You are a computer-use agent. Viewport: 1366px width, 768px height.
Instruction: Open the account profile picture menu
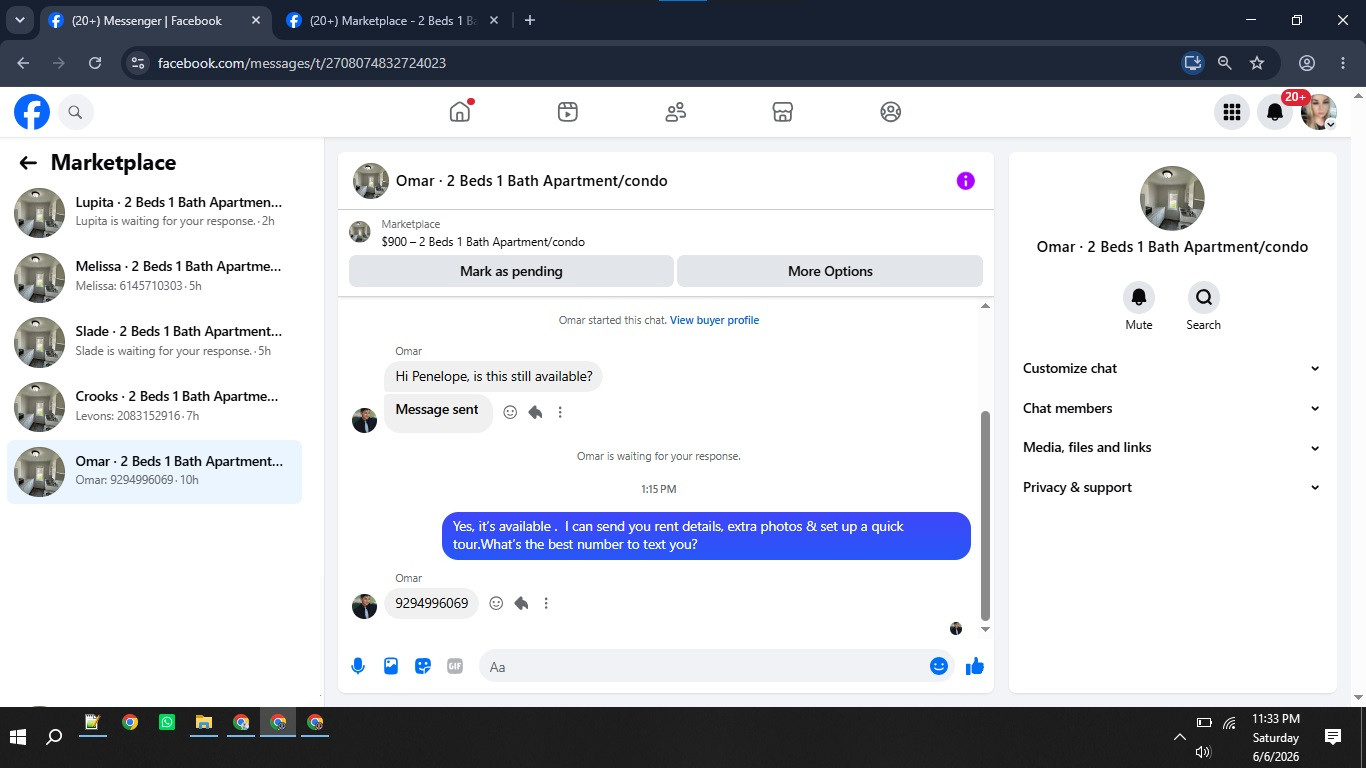click(1318, 112)
